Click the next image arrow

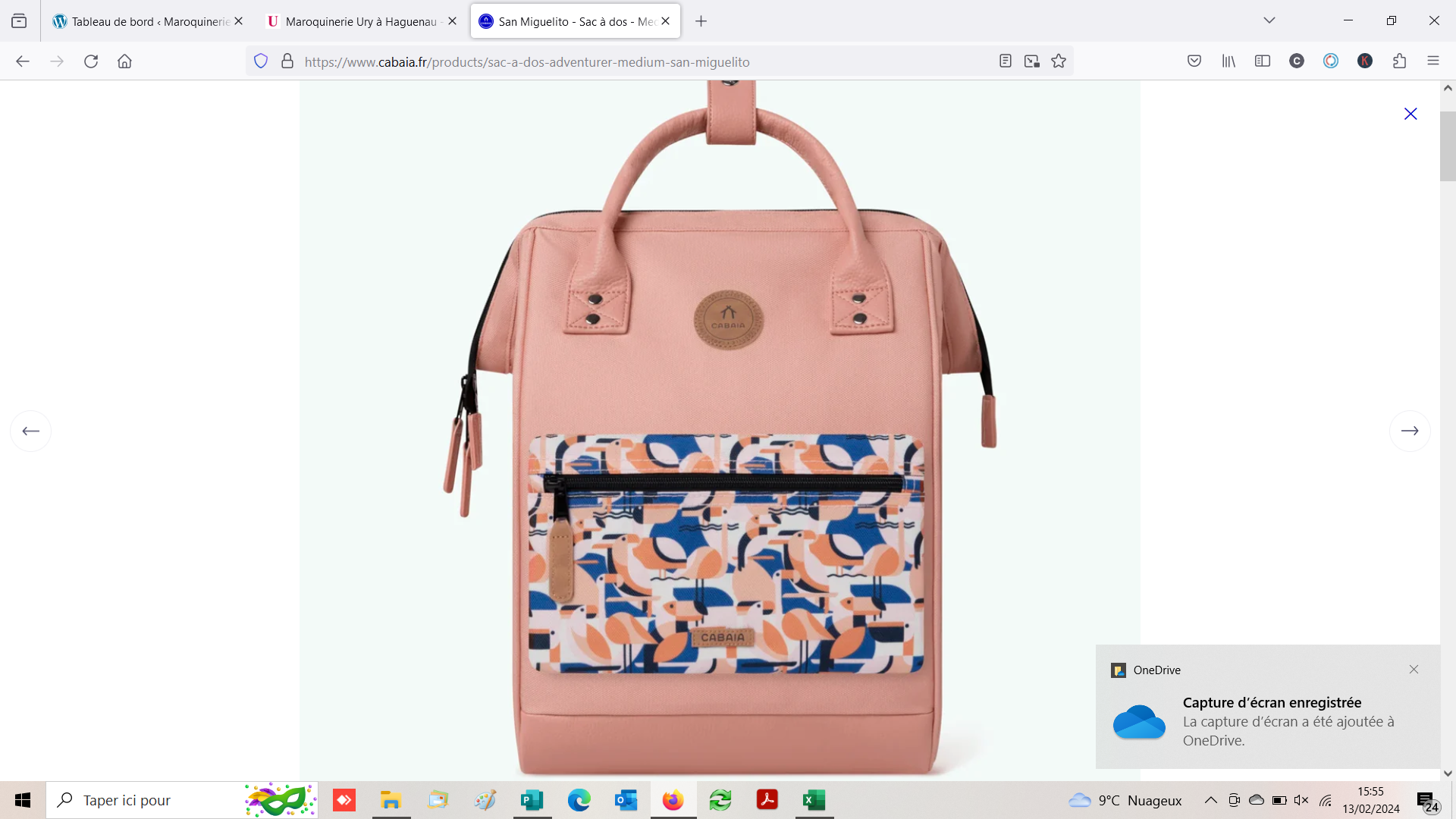(x=1410, y=431)
